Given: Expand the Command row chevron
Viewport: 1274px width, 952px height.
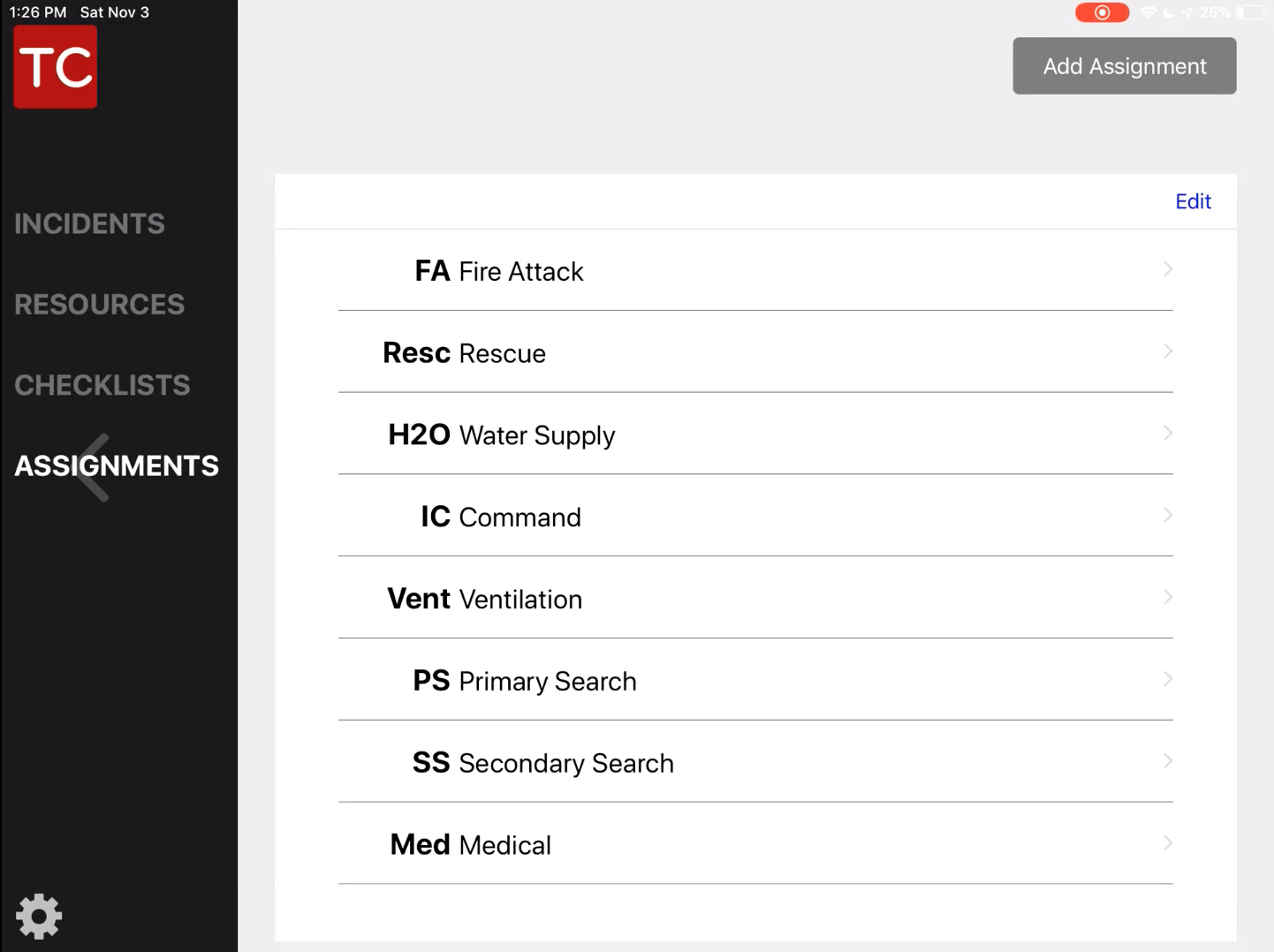Looking at the screenshot, I should pyautogui.click(x=1168, y=515).
